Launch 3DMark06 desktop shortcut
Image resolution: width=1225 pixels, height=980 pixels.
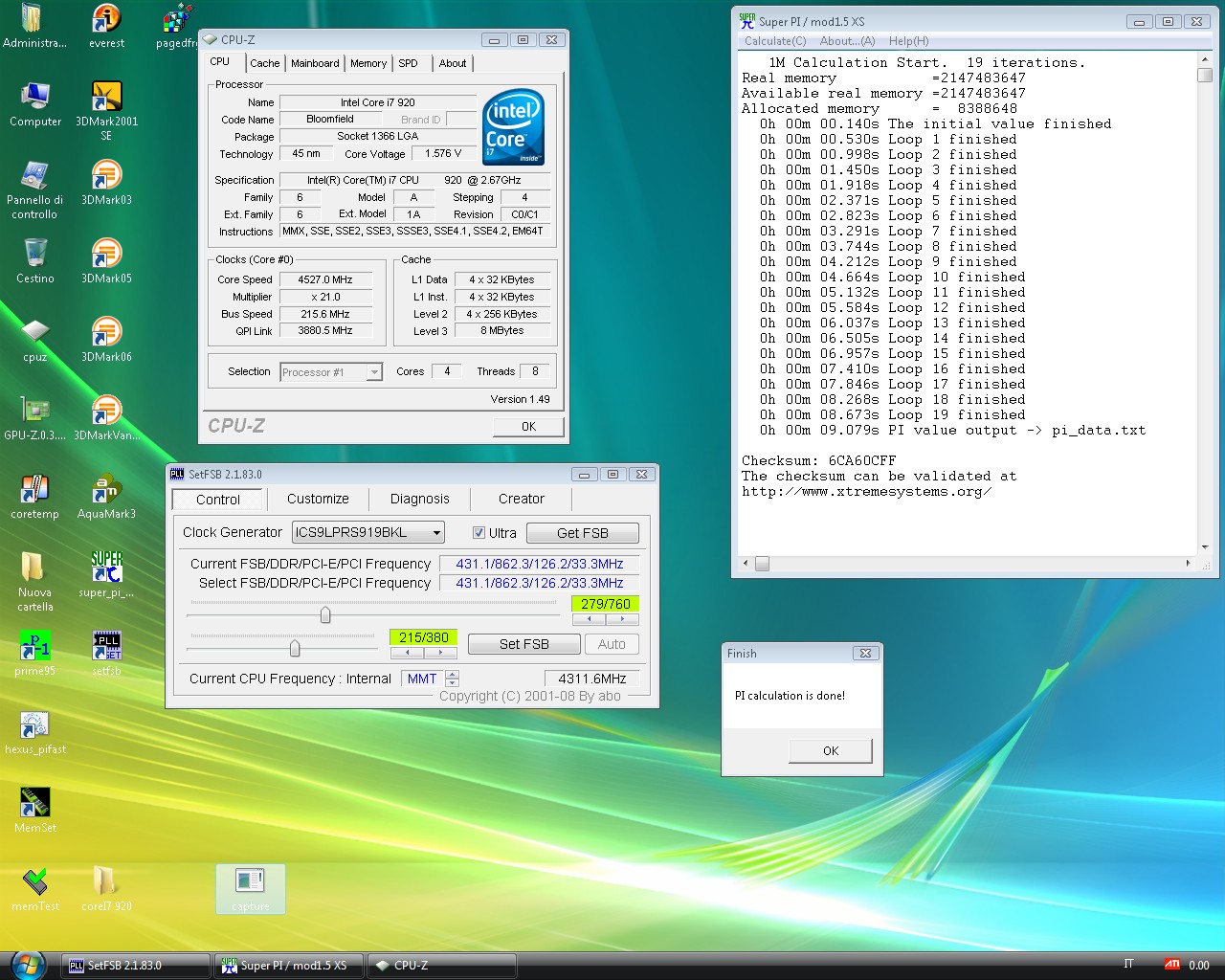(x=106, y=340)
